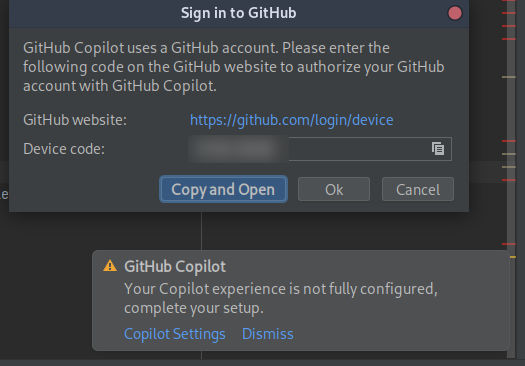Image resolution: width=525 pixels, height=366 pixels.
Task: Click the "GitHub website:" label
Action: pyautogui.click(x=75, y=120)
